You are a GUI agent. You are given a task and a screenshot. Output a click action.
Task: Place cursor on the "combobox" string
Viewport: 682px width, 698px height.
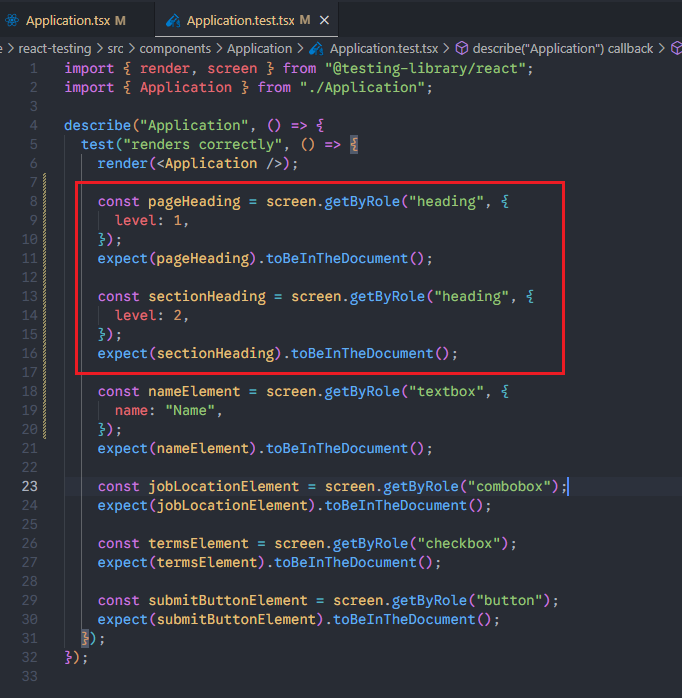[512, 486]
